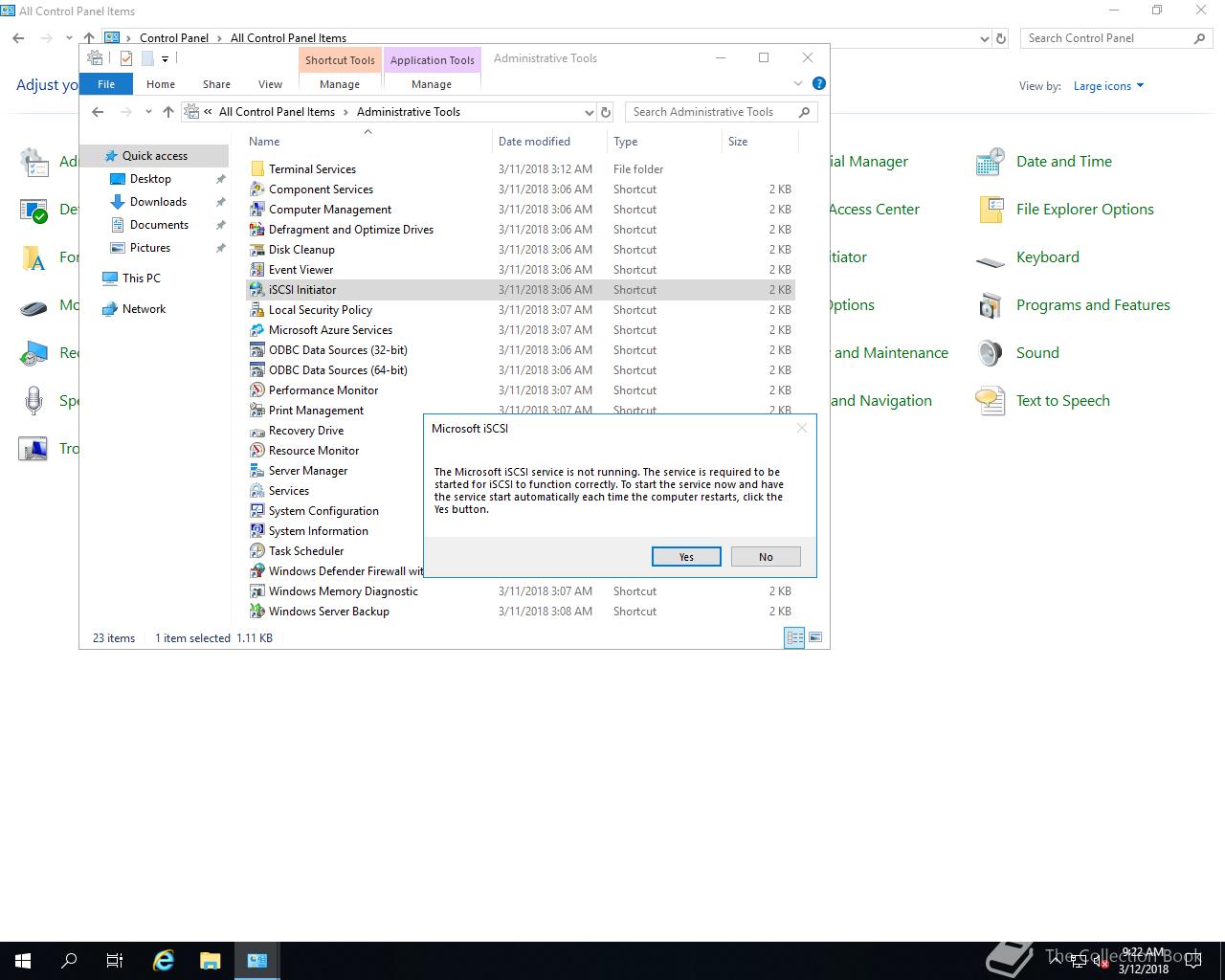Select the Local Security Policy icon
This screenshot has height=980, width=1225.
coord(256,310)
